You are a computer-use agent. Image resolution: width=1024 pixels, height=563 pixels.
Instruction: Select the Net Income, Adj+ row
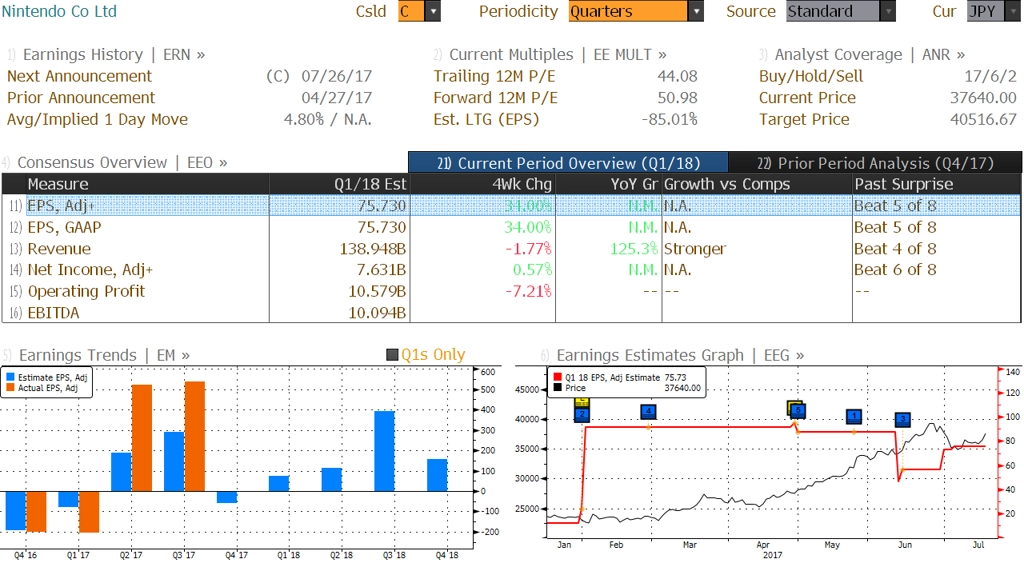(511, 270)
